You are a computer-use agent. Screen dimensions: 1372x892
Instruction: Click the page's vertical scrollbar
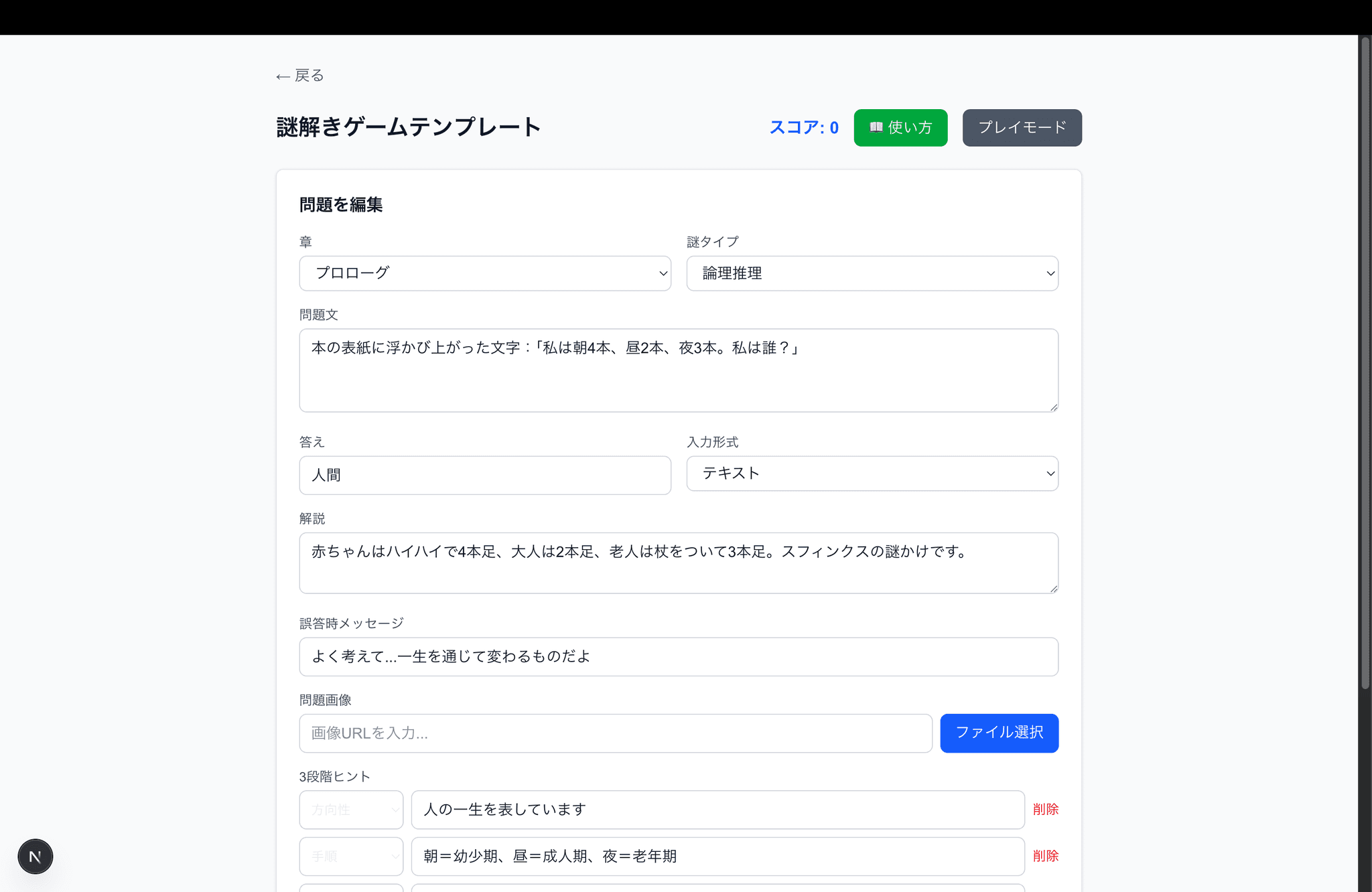(x=1365, y=362)
